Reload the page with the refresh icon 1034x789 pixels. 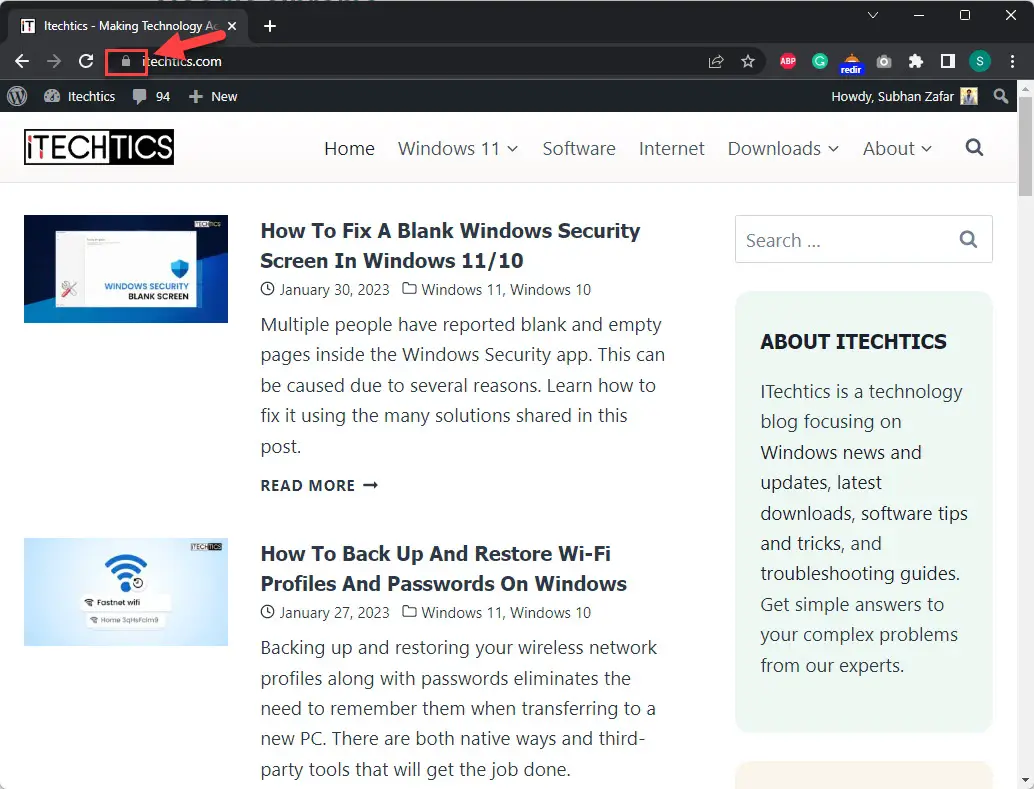click(86, 61)
